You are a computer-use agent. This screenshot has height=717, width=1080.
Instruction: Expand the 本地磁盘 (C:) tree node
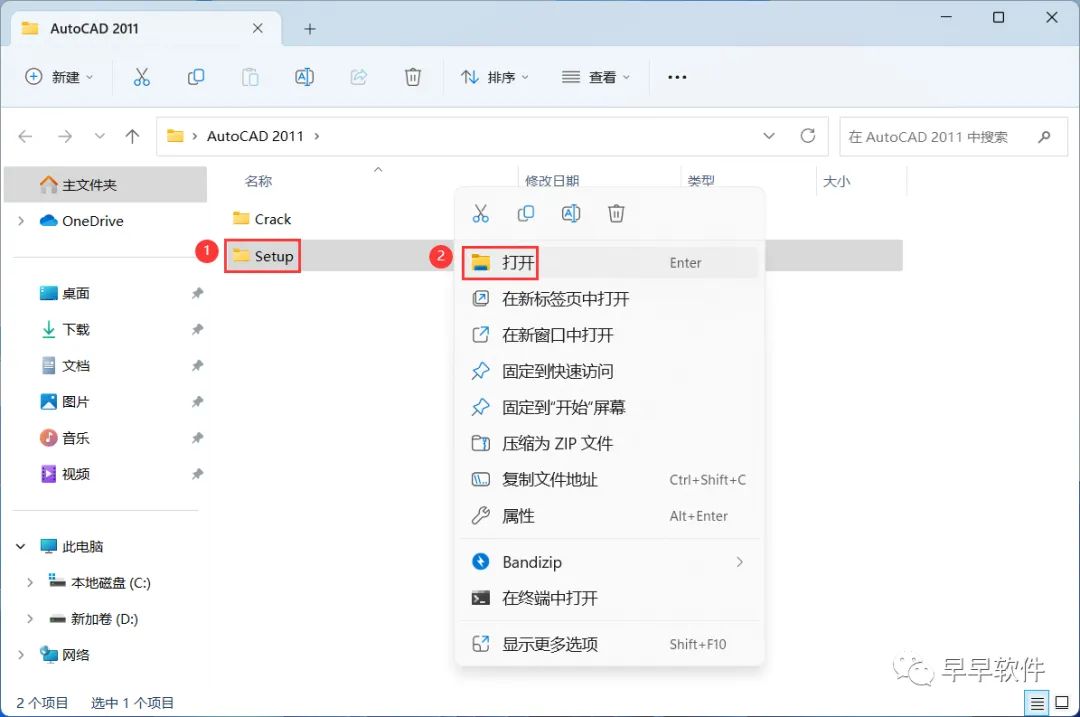pyautogui.click(x=30, y=583)
